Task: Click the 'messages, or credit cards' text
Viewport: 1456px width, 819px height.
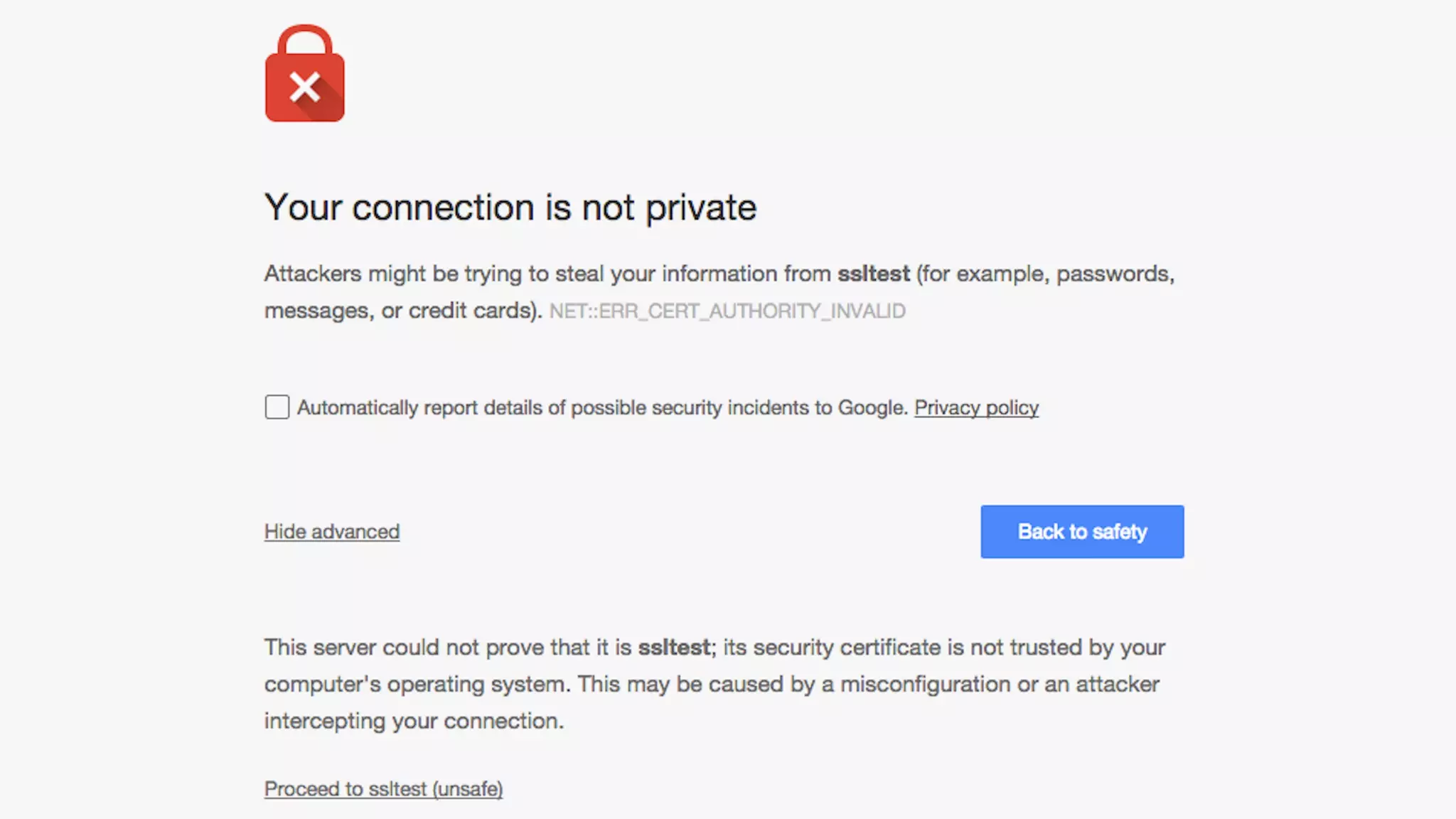Action: (x=402, y=311)
